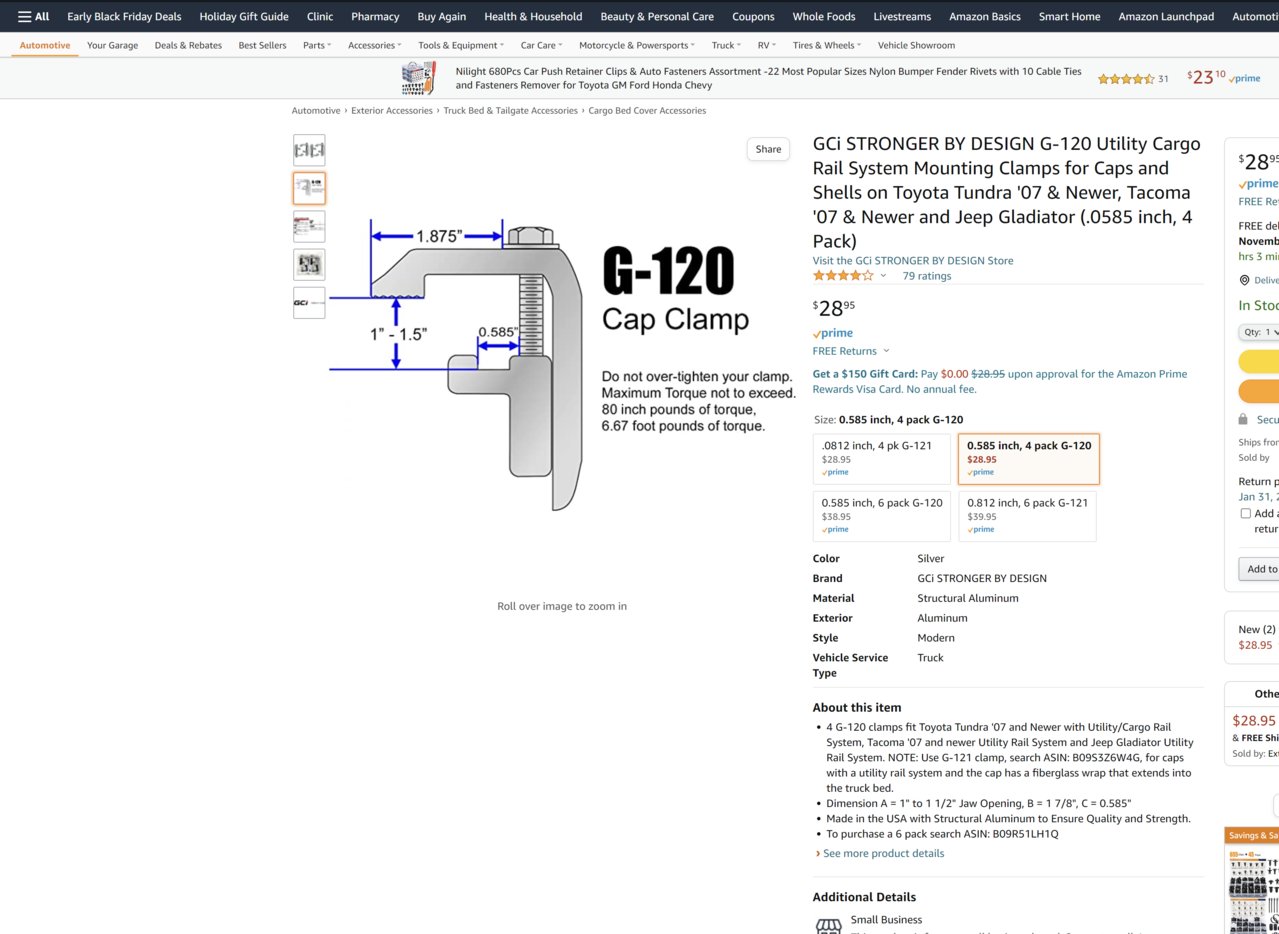The width and height of the screenshot is (1279, 934).
Task: Open the Pharmacy nav item
Action: pos(375,16)
